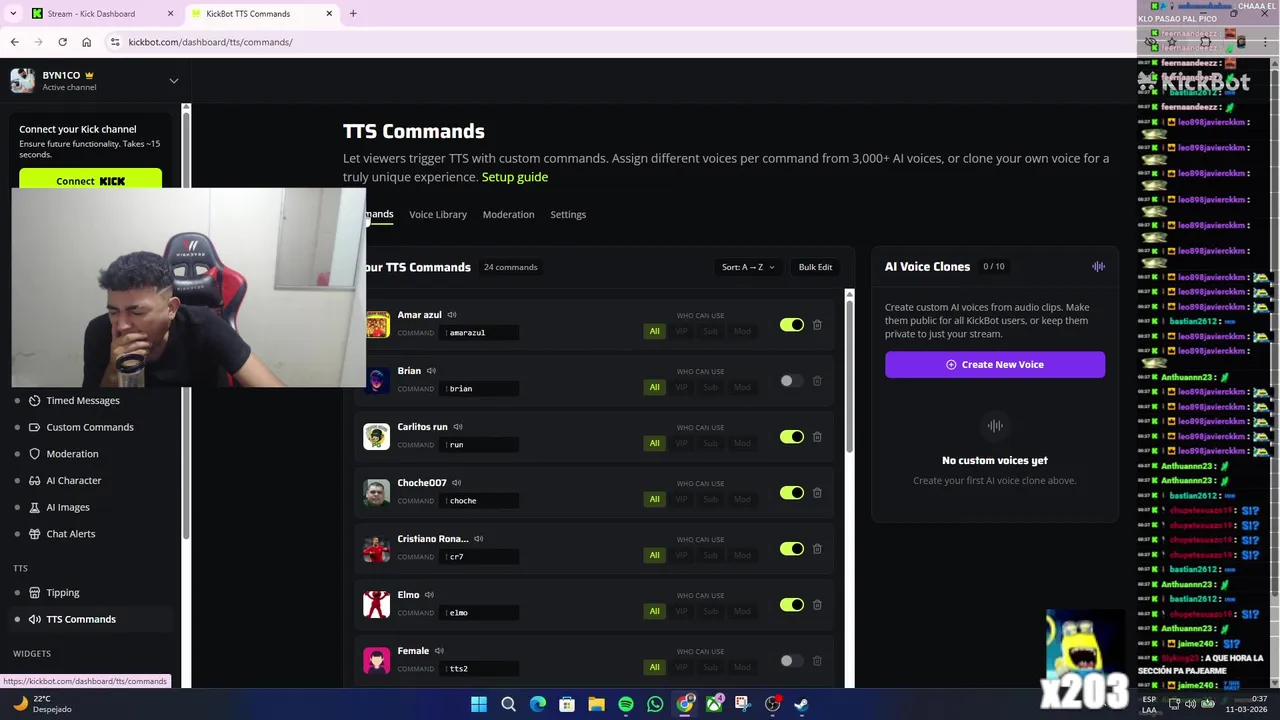Viewport: 1280px width, 720px height.
Task: Open AI Images in the sidebar
Action: (68, 507)
